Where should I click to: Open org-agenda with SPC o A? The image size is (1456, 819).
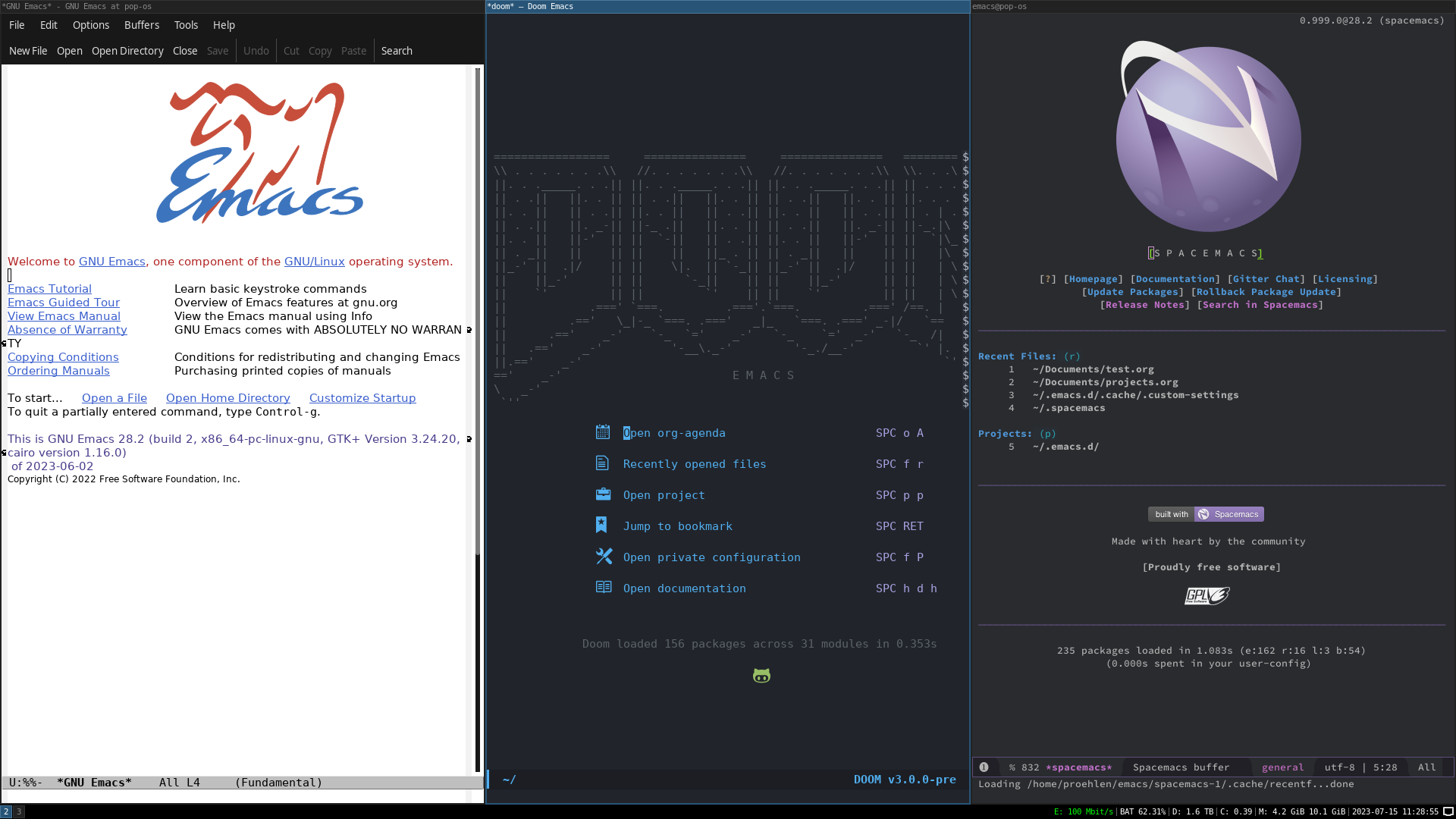click(674, 432)
